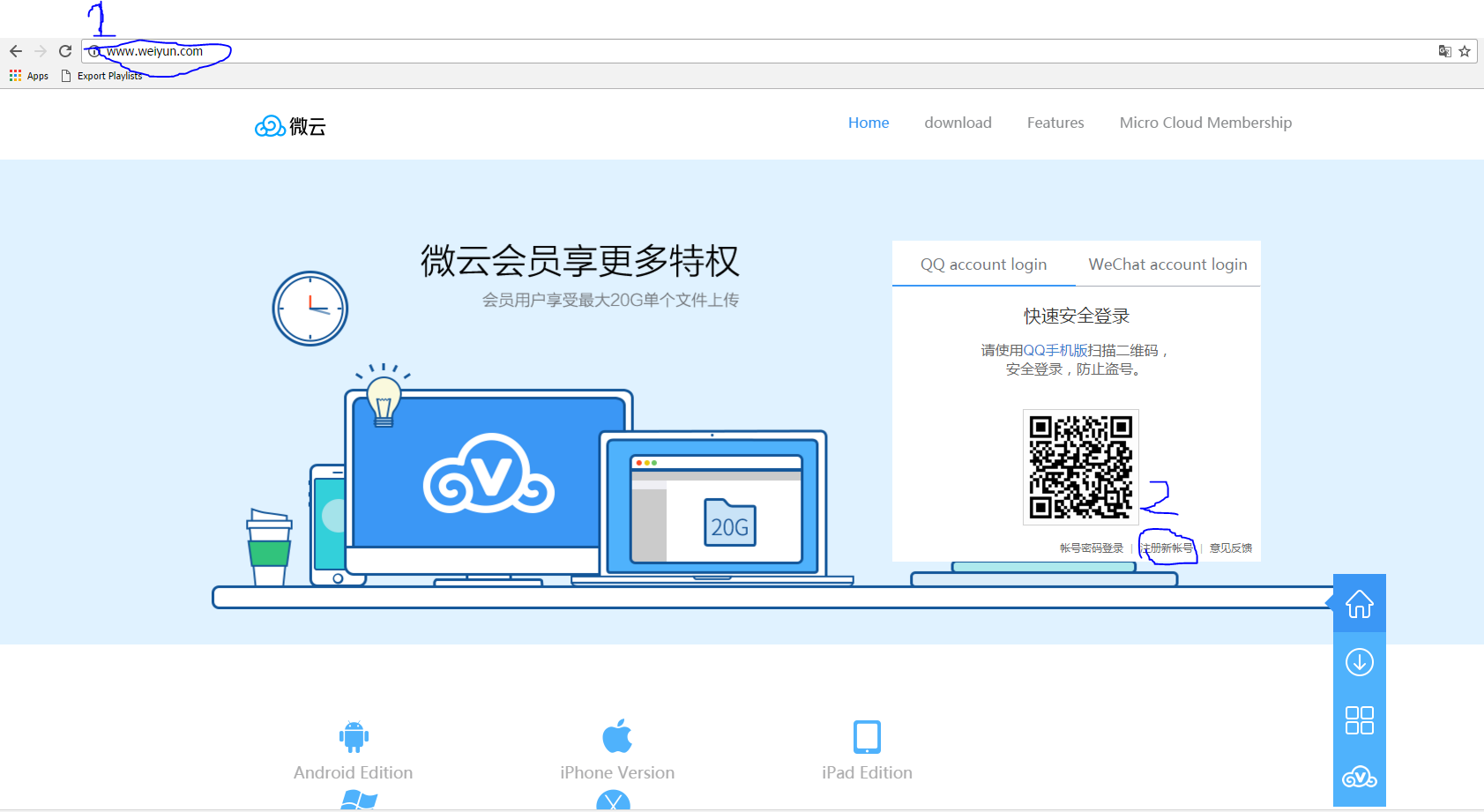Viewport: 1484px width, 812px height.
Task: Click the QR code login image
Action: point(1081,467)
